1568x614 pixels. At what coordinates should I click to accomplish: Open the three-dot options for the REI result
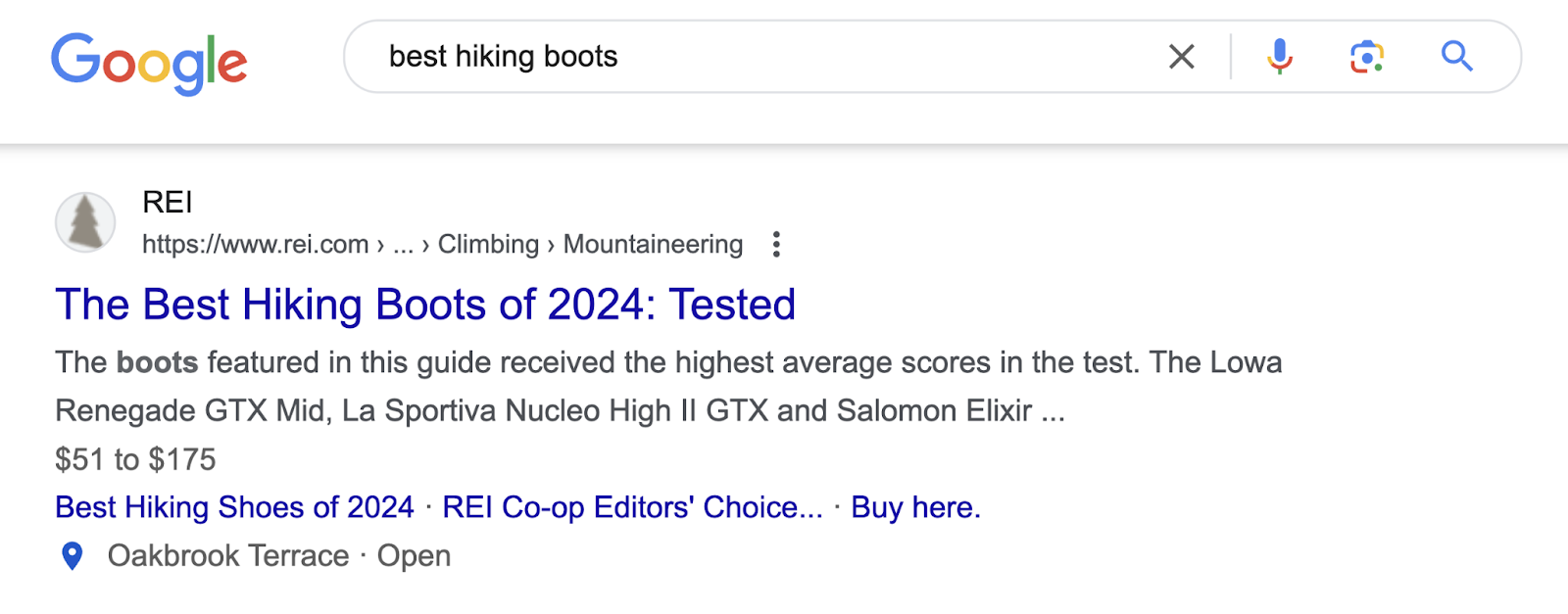[777, 244]
